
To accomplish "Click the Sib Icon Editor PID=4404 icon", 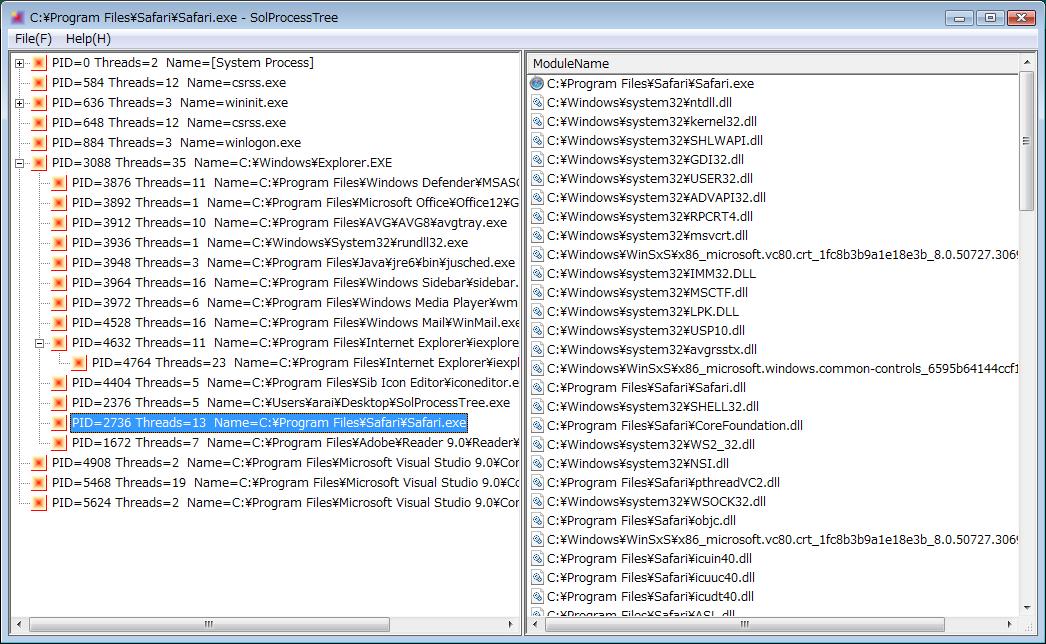I will [x=59, y=383].
